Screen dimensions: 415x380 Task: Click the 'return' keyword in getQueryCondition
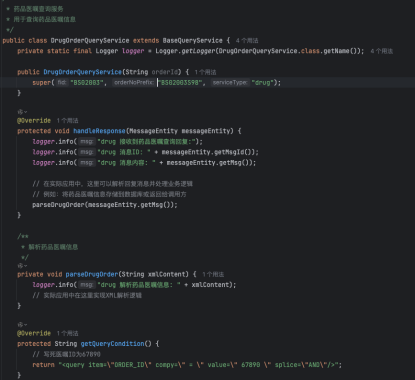pos(43,365)
